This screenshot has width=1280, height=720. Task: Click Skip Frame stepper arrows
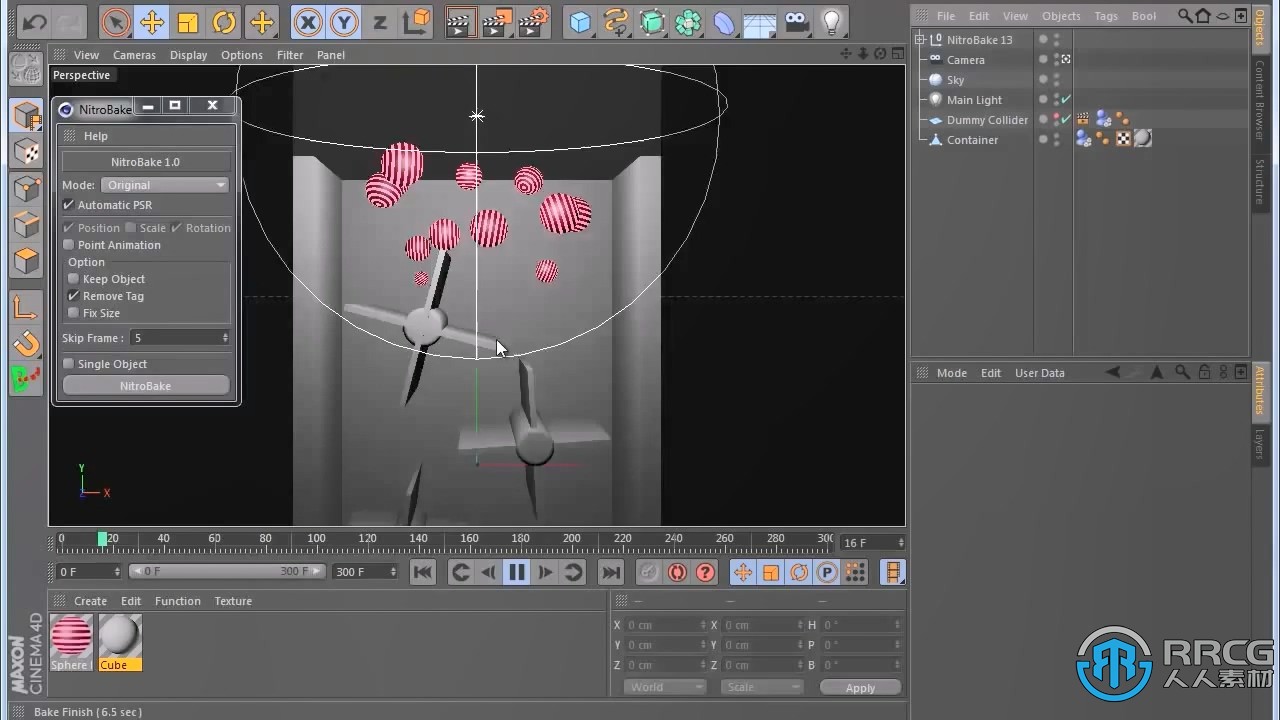pyautogui.click(x=225, y=338)
